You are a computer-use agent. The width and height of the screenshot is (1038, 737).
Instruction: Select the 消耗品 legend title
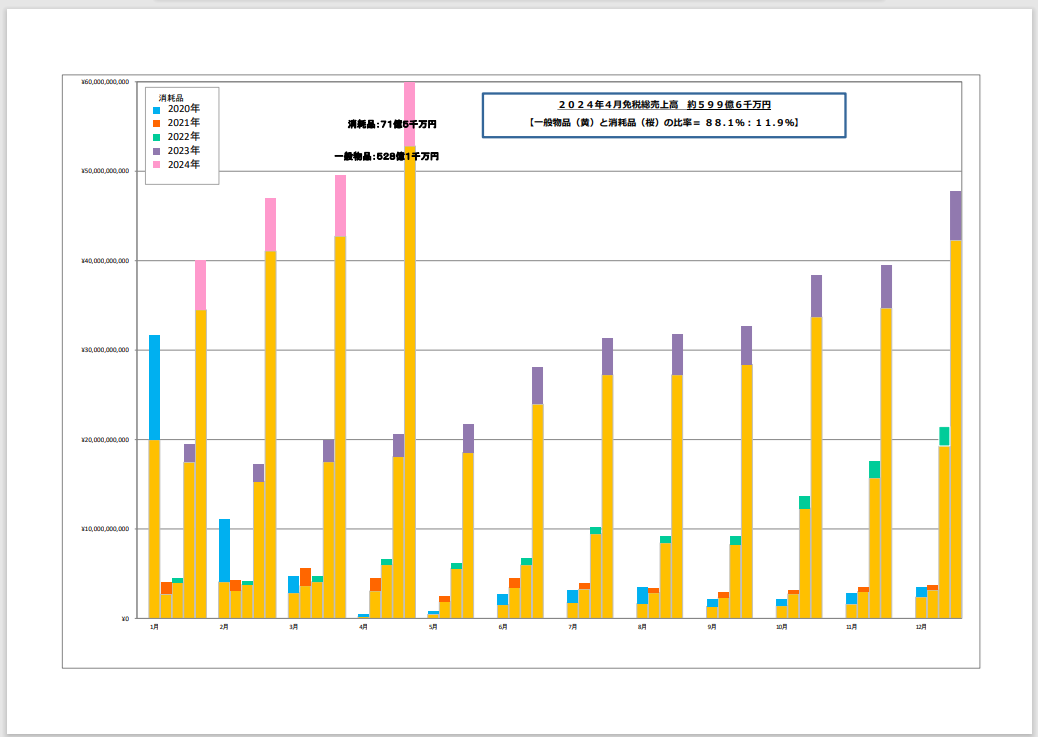(171, 97)
